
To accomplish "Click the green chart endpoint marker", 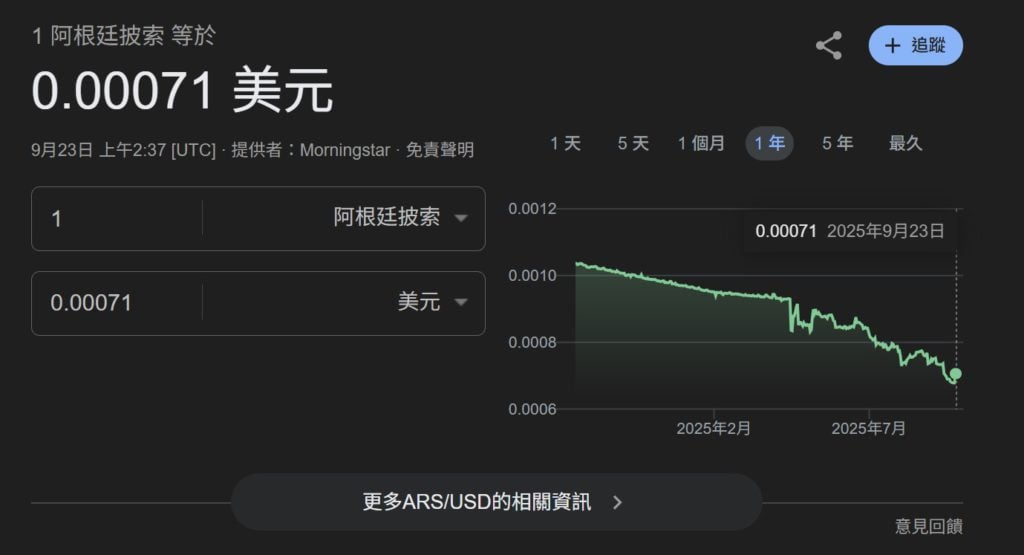I will tap(956, 374).
